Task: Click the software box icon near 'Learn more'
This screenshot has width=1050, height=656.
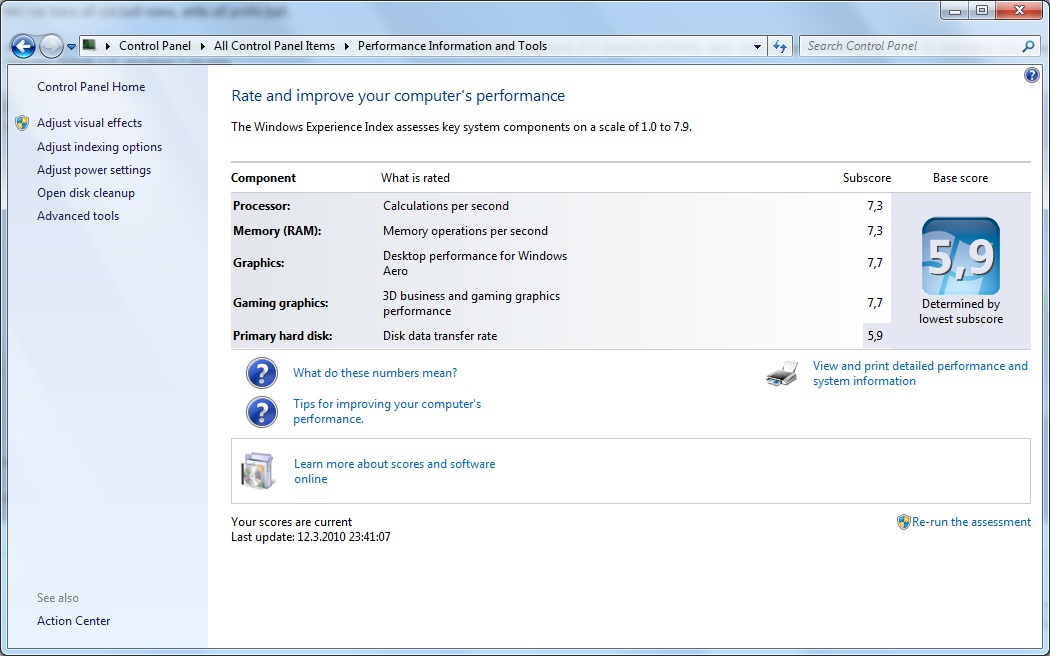Action: [257, 471]
